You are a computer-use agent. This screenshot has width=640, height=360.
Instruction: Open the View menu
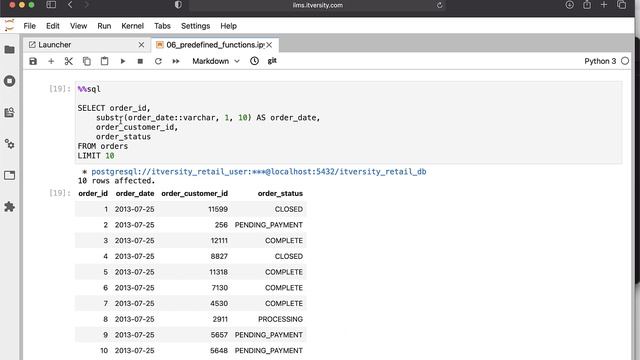pos(78,26)
